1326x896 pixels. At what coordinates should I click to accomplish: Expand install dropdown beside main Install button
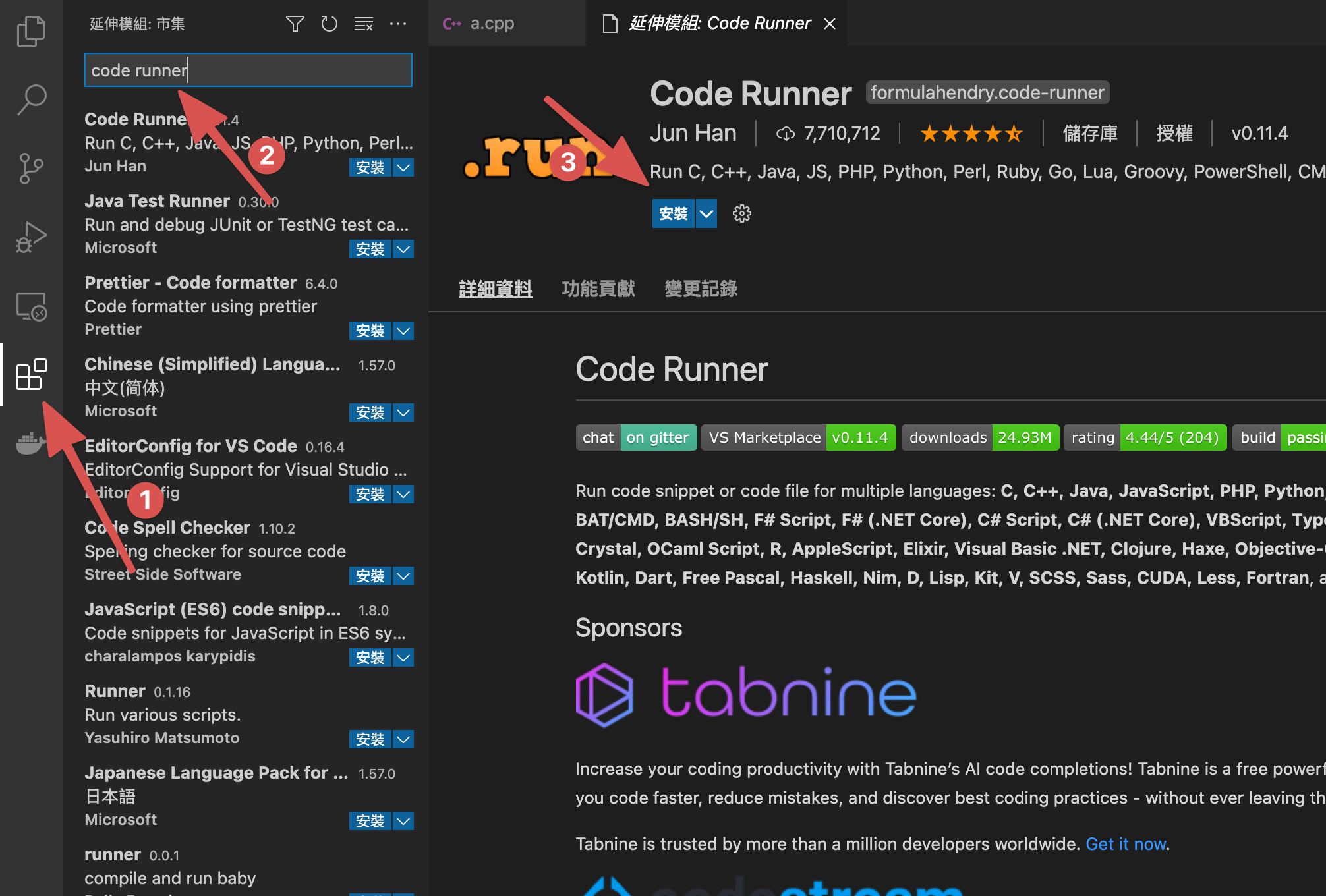tap(706, 213)
